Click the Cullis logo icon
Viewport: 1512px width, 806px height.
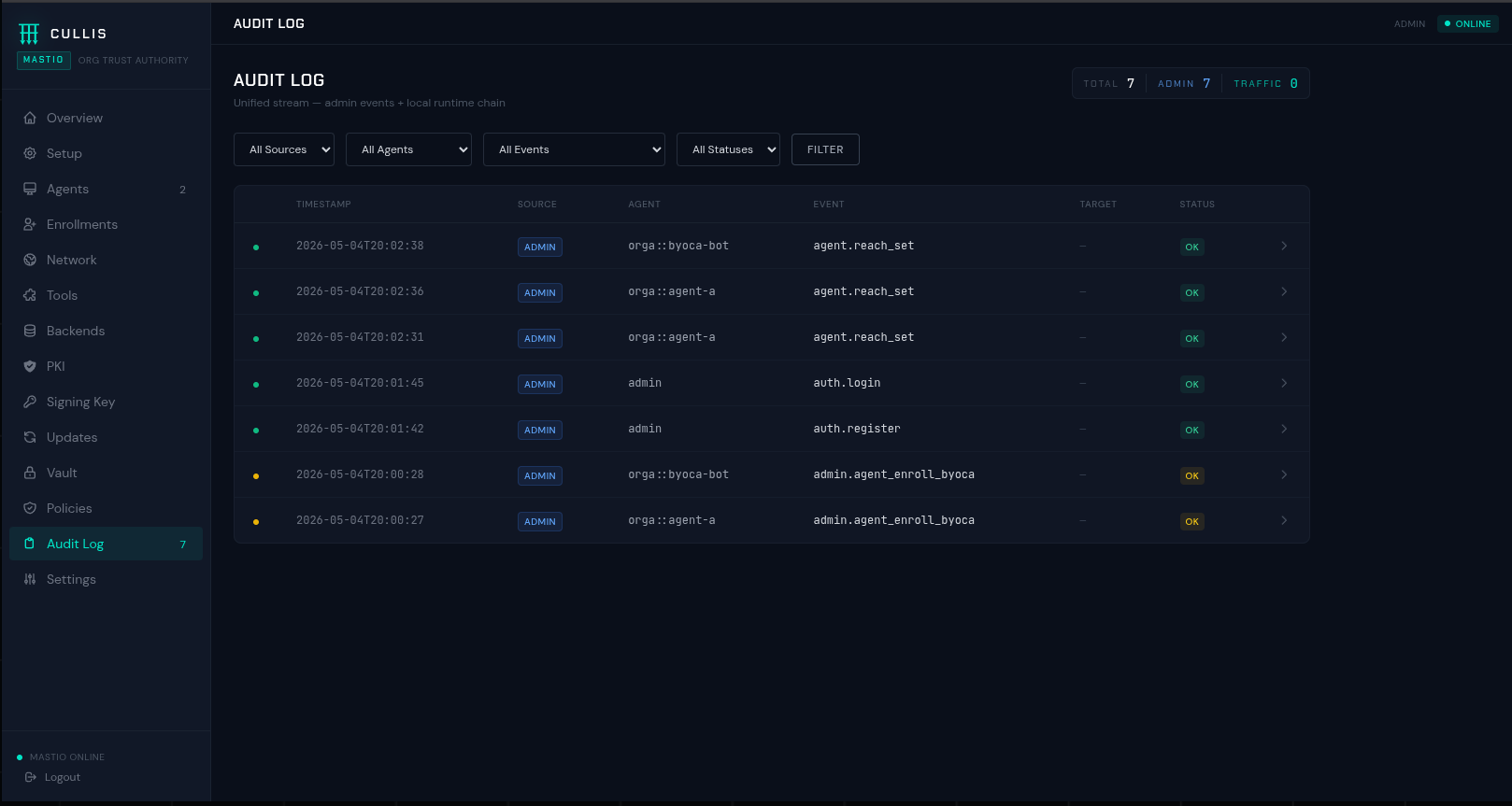coord(29,34)
